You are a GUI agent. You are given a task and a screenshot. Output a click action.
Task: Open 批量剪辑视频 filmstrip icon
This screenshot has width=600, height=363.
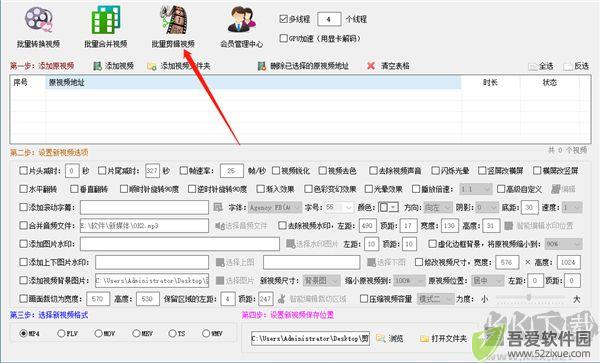(173, 20)
